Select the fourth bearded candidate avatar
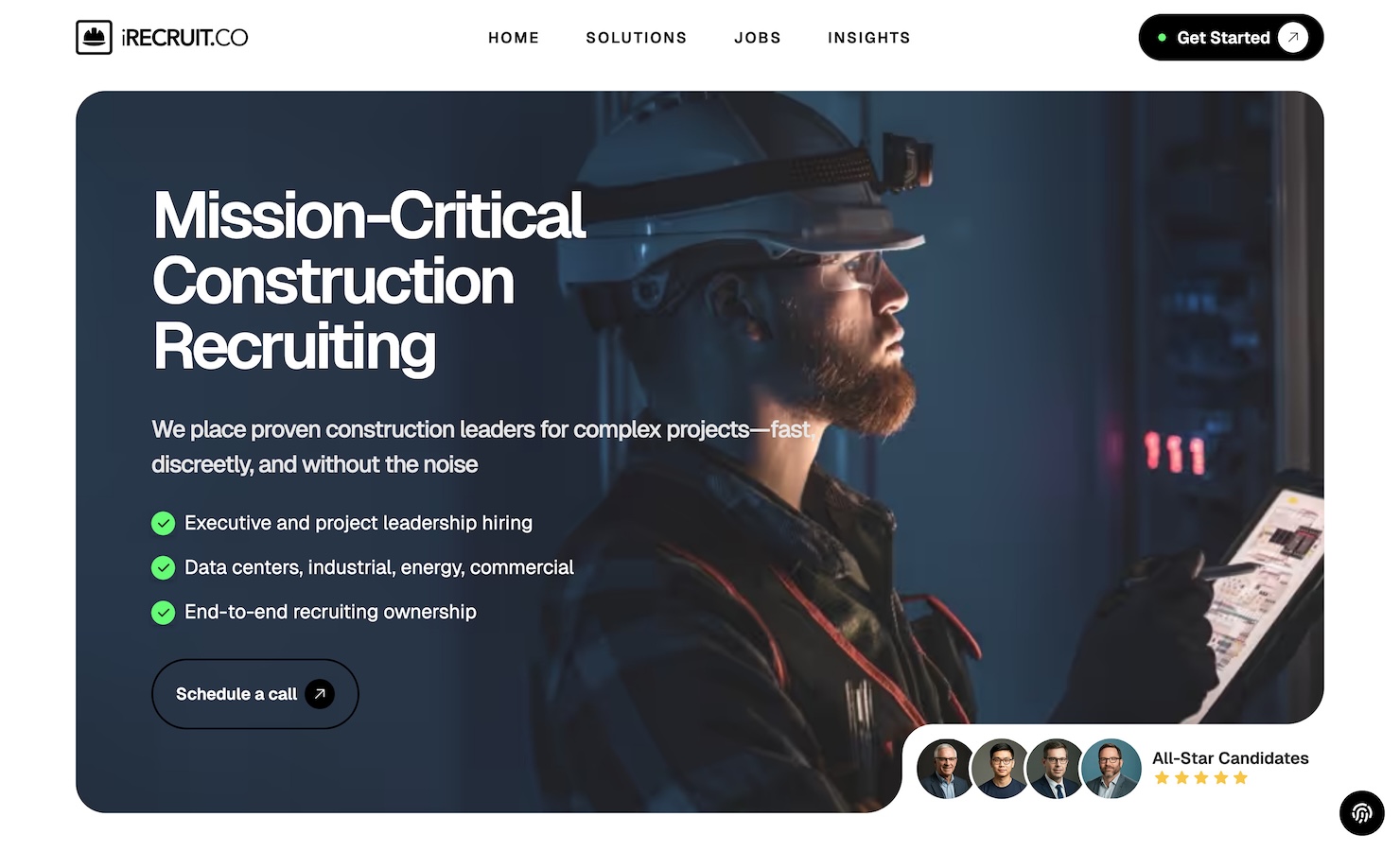1400x851 pixels. [x=1111, y=769]
